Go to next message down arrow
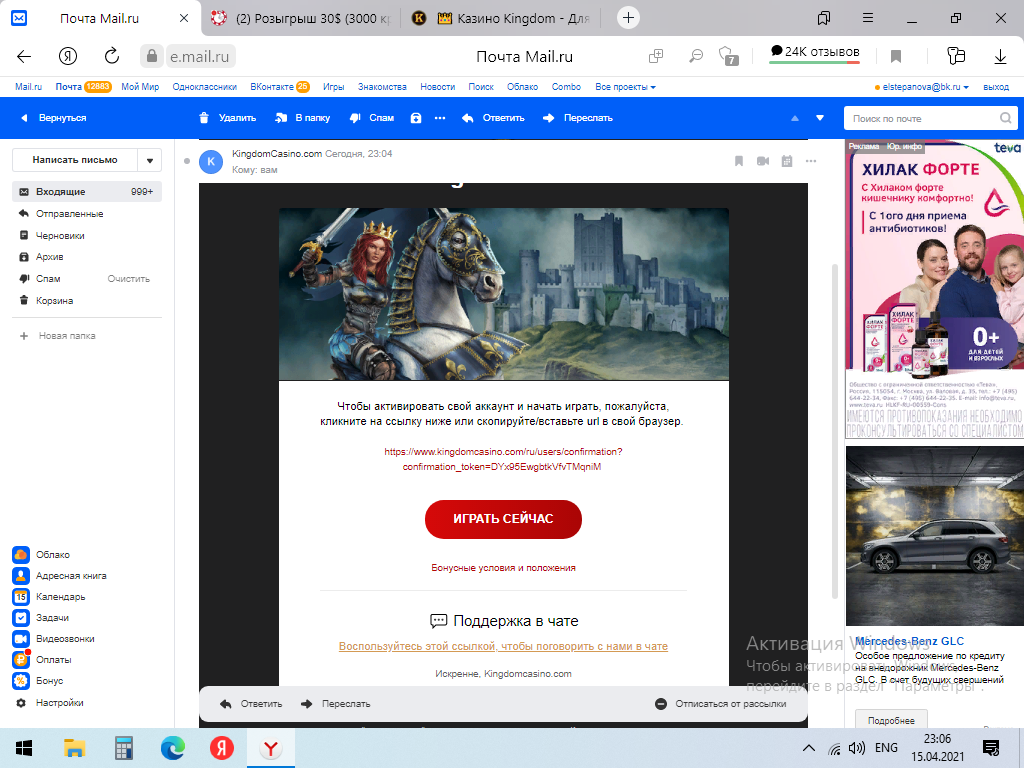The image size is (1024, 768). [820, 118]
